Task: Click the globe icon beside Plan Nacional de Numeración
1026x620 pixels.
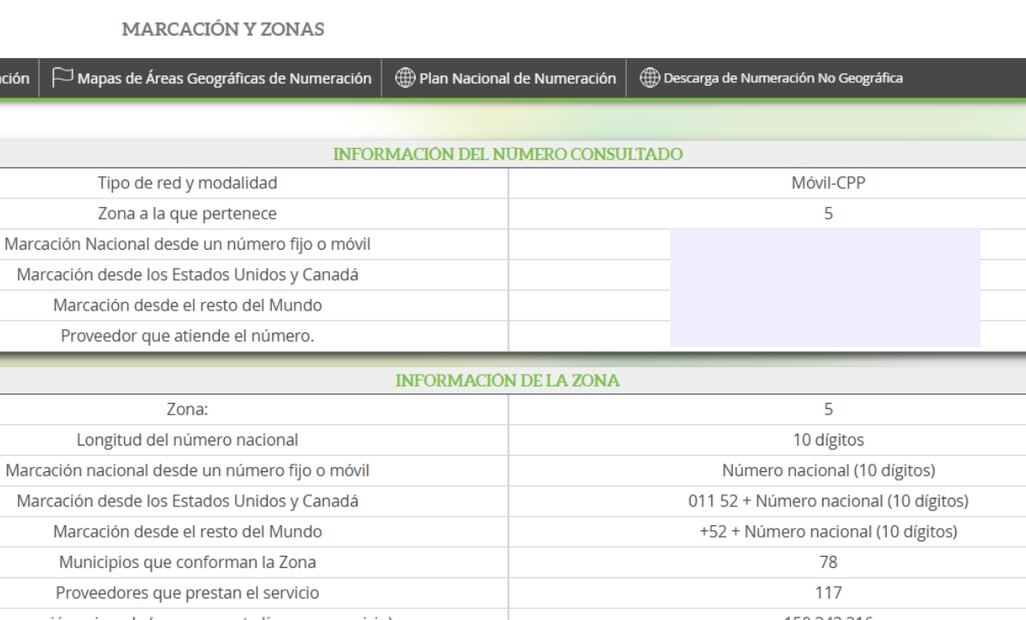Action: coord(404,78)
